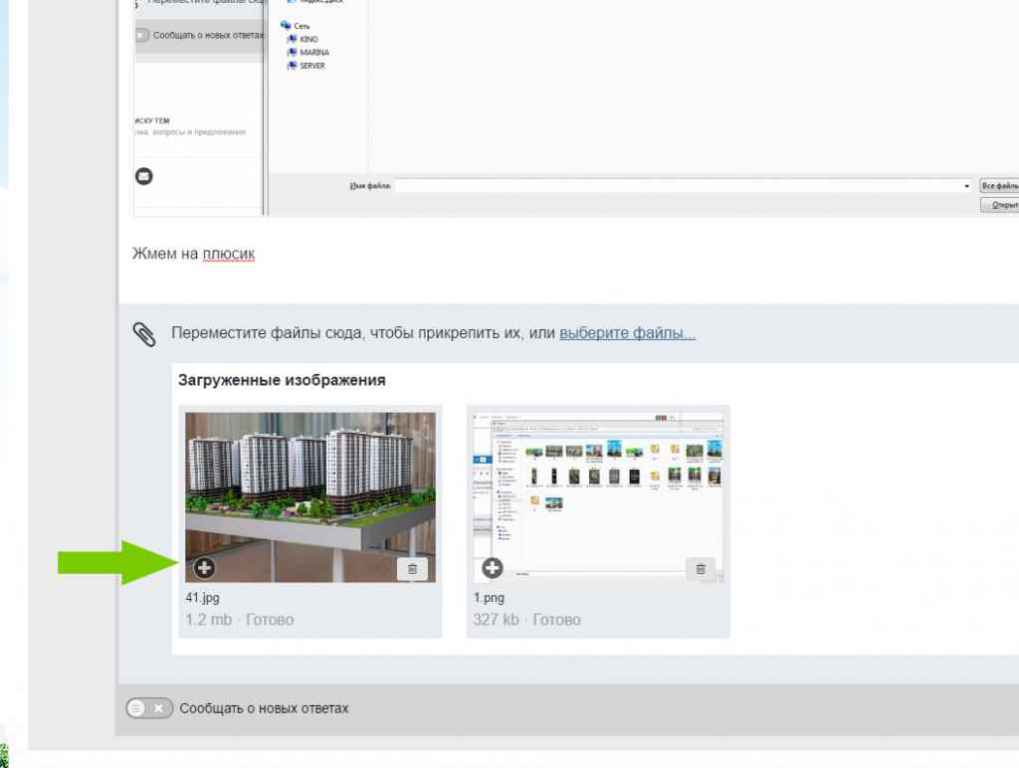Click the '41.jpg' file name
The width and height of the screenshot is (1019, 768).
(203, 598)
